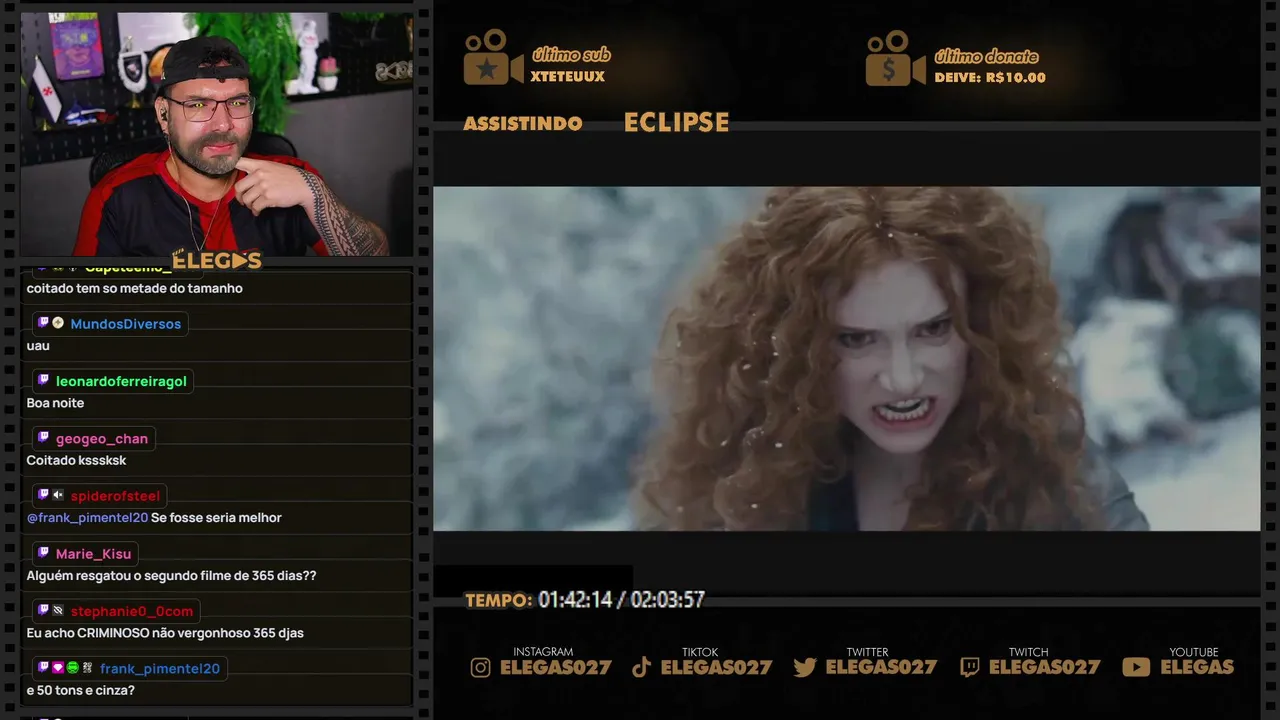Open frank_pimentel20 username in badge row

coord(160,669)
